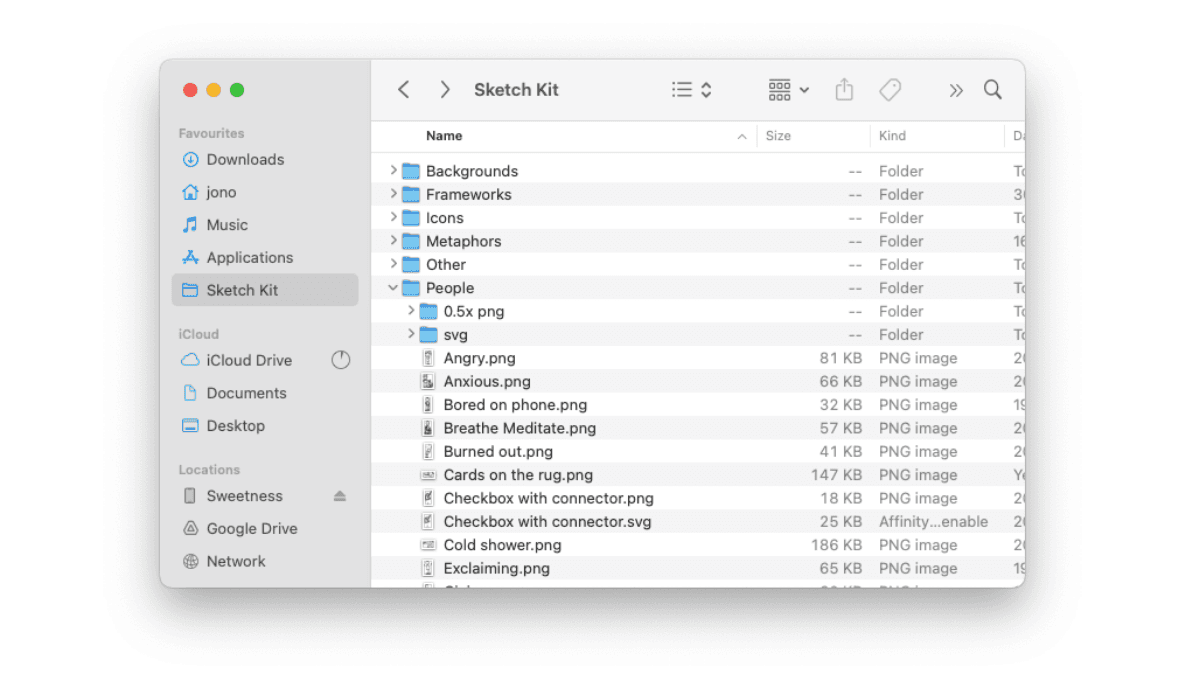
Task: Go to Applications in the sidebar
Action: pyautogui.click(x=249, y=258)
